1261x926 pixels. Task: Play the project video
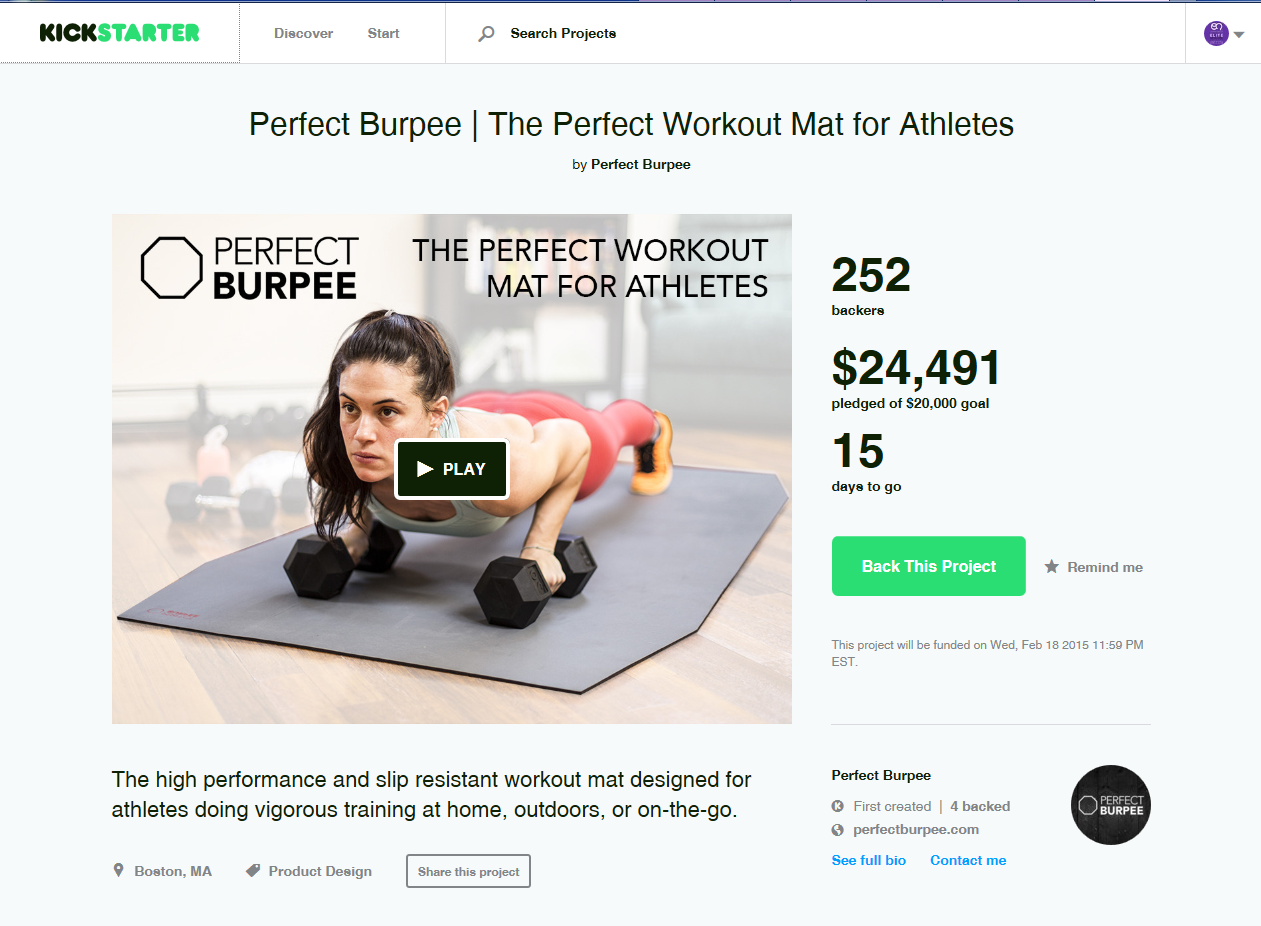point(452,469)
